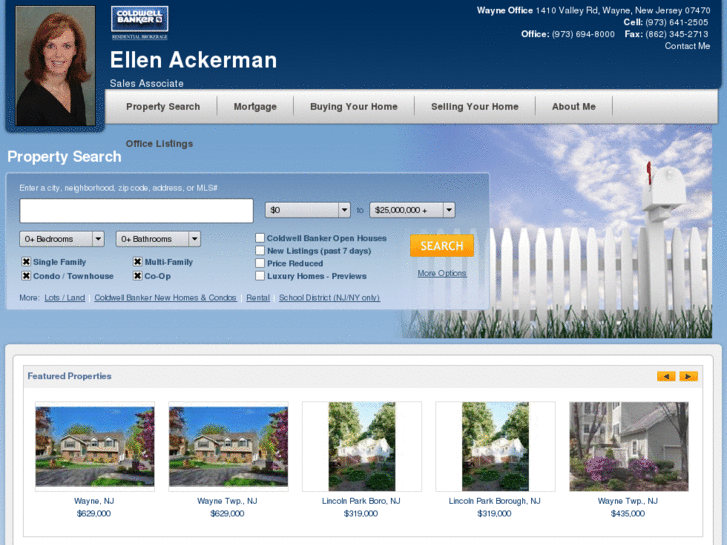Select the Office Listings submenu
Image resolution: width=727 pixels, height=545 pixels.
(159, 144)
